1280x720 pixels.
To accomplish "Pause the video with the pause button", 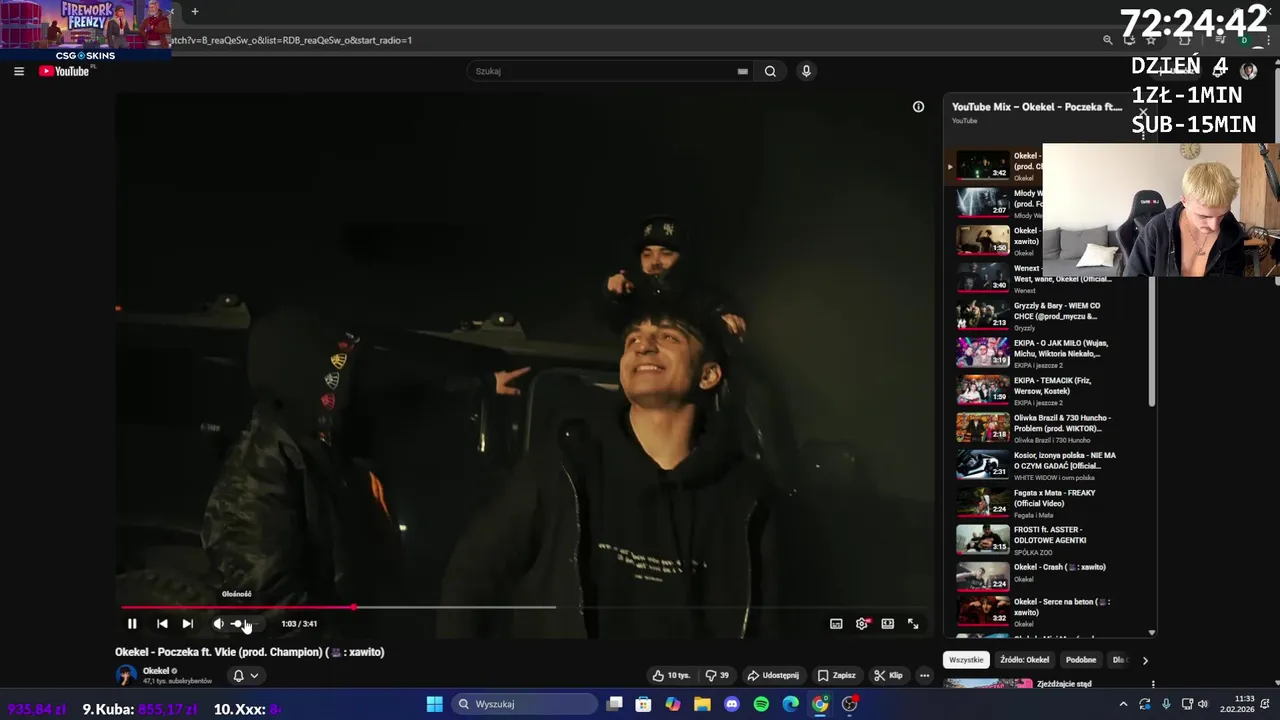I will point(132,624).
